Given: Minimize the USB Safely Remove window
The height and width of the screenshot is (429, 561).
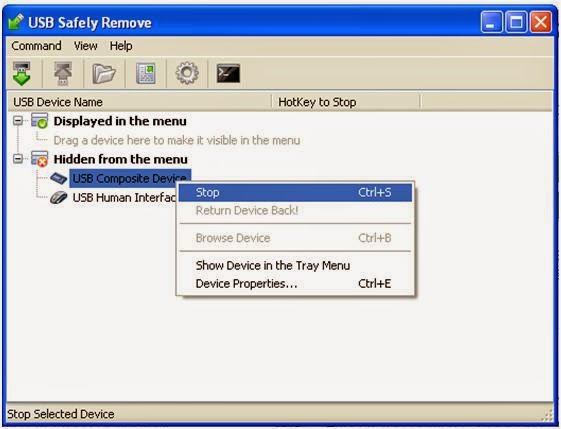Looking at the screenshot, I should [491, 22].
